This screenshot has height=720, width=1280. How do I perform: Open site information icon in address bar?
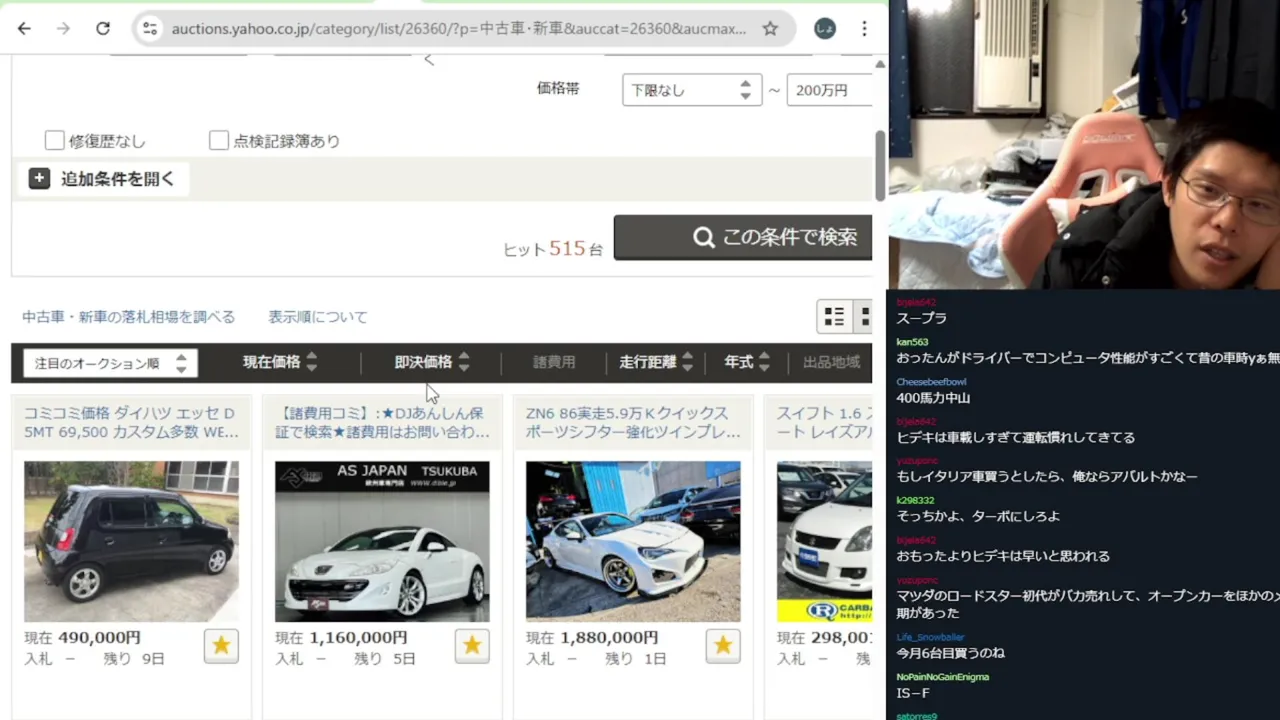pyautogui.click(x=150, y=29)
